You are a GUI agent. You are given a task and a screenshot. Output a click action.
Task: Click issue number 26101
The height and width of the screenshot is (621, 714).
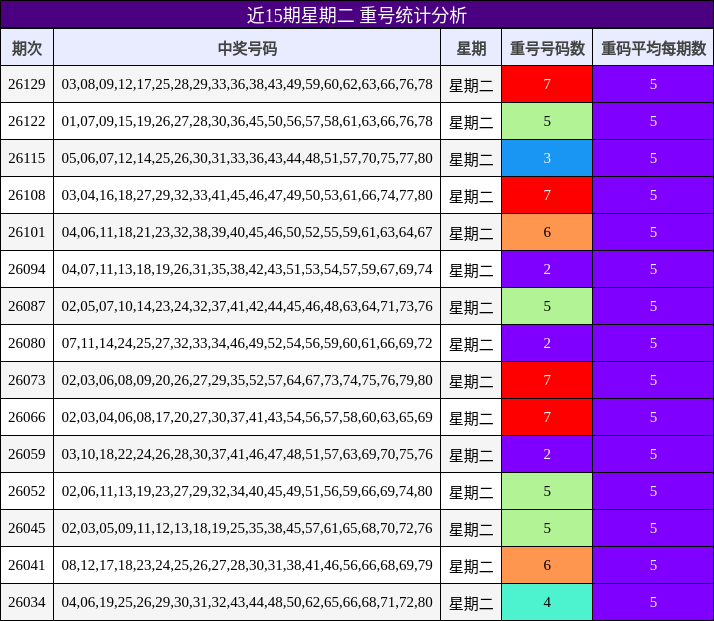pos(27,232)
